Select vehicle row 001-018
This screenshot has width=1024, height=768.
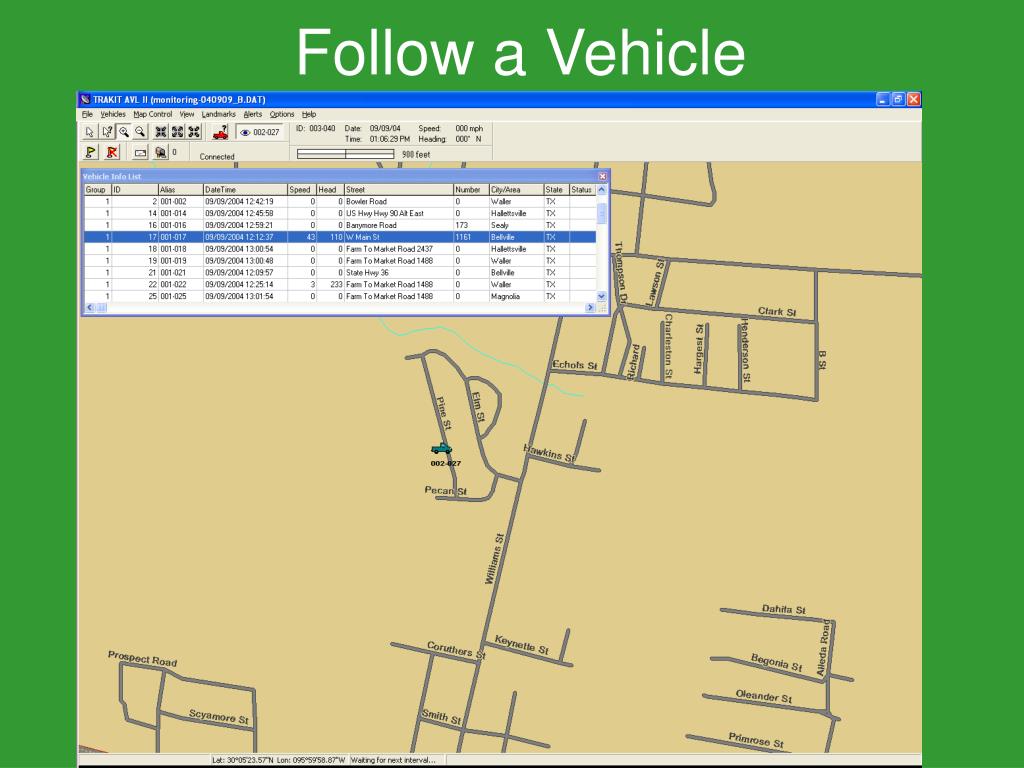tap(340, 249)
